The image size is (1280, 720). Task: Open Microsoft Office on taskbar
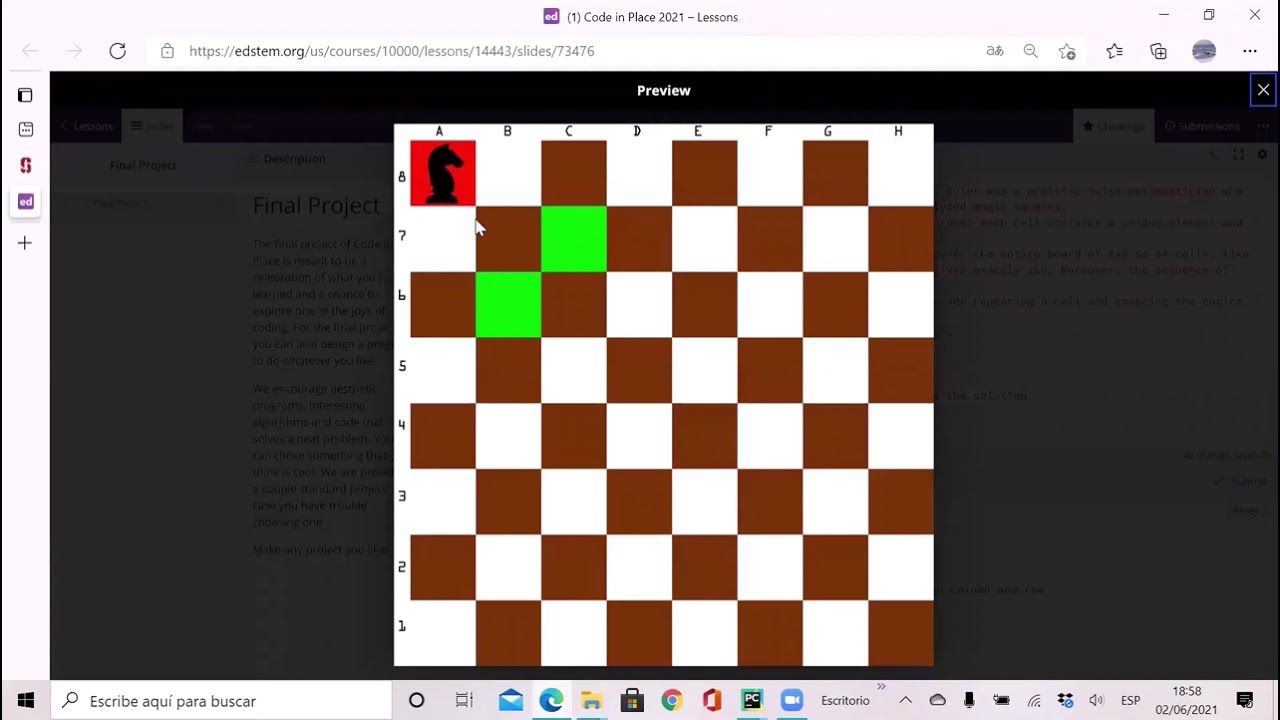point(711,700)
